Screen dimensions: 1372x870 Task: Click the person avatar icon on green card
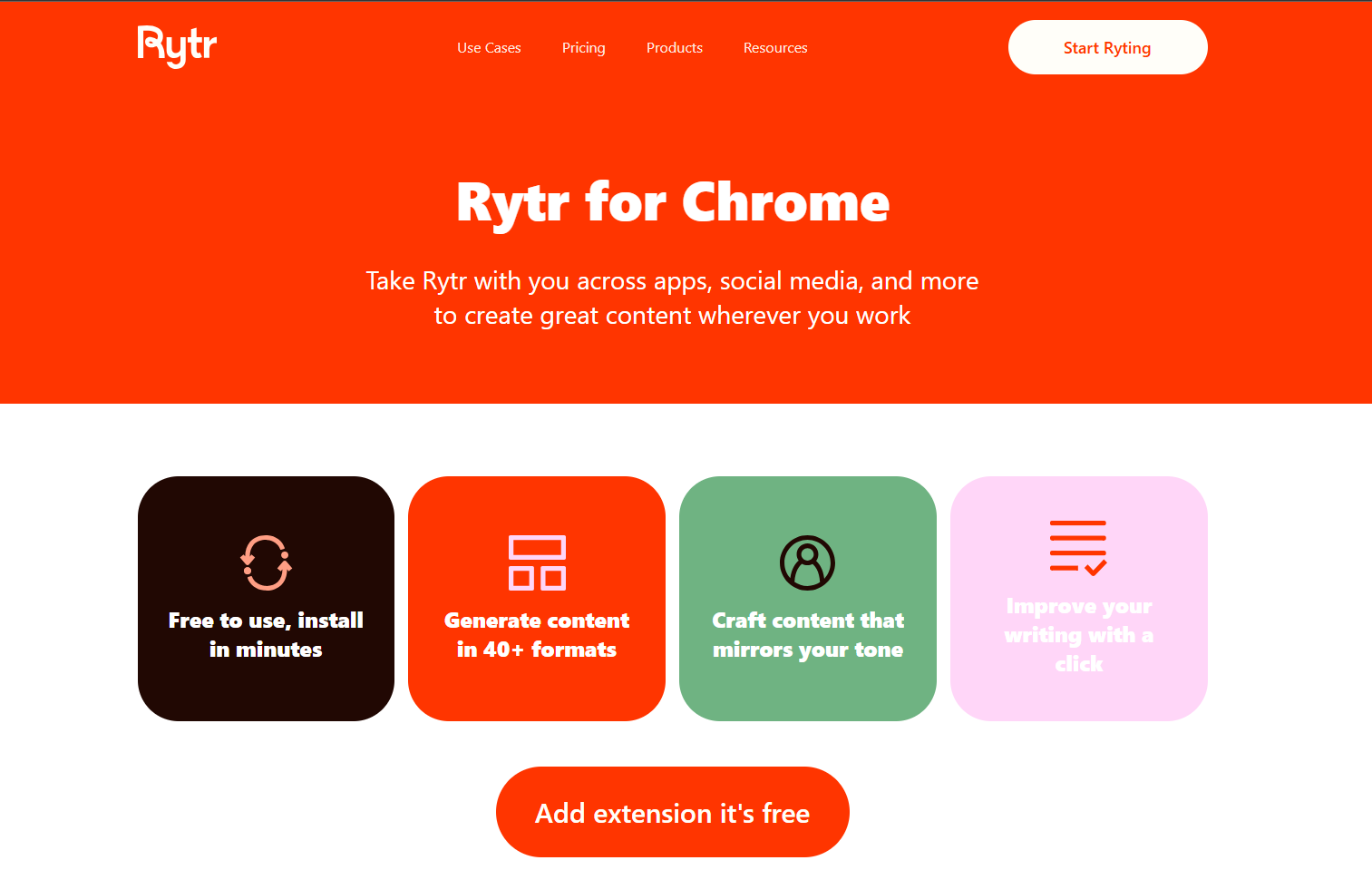click(x=807, y=562)
